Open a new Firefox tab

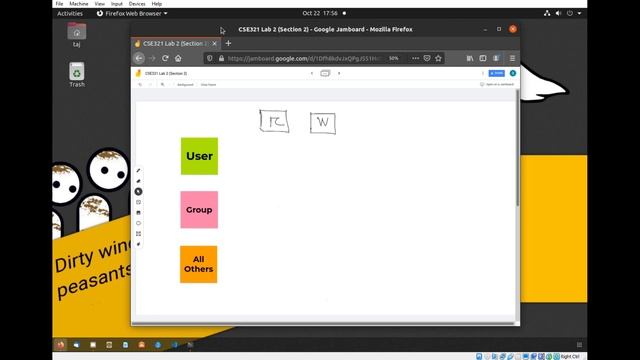coord(228,43)
